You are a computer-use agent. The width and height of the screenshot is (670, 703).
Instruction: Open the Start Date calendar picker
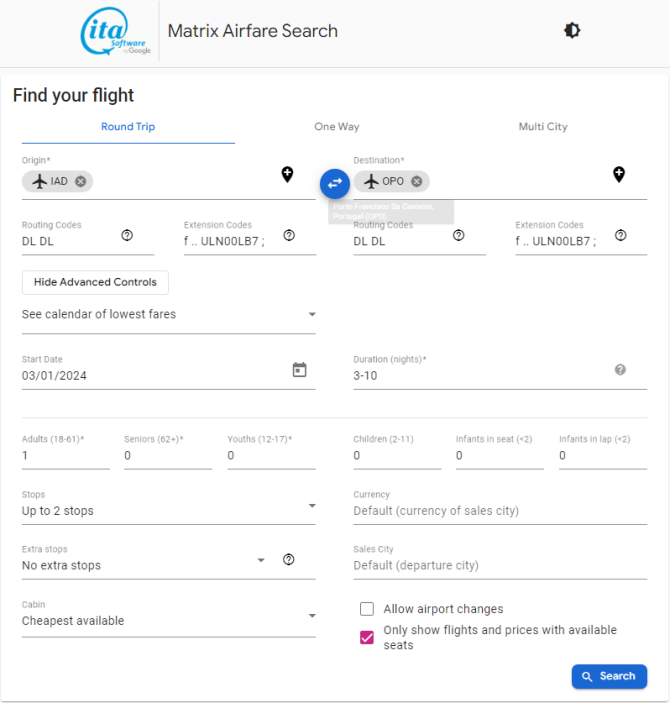coord(300,370)
